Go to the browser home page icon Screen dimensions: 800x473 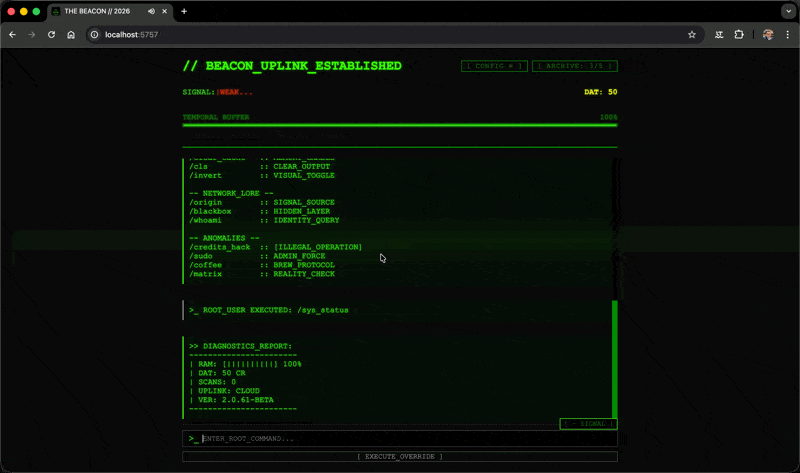pyautogui.click(x=71, y=34)
